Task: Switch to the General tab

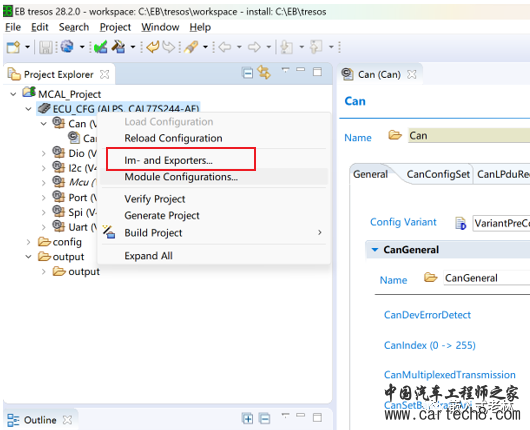Action: click(370, 174)
